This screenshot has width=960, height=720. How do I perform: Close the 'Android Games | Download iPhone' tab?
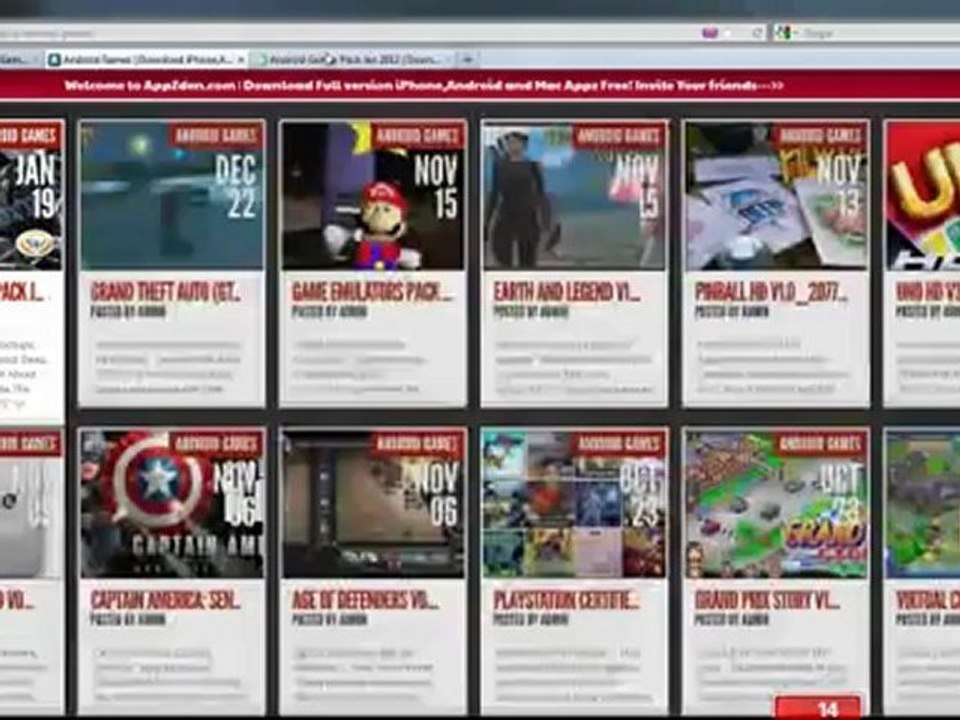[241, 59]
